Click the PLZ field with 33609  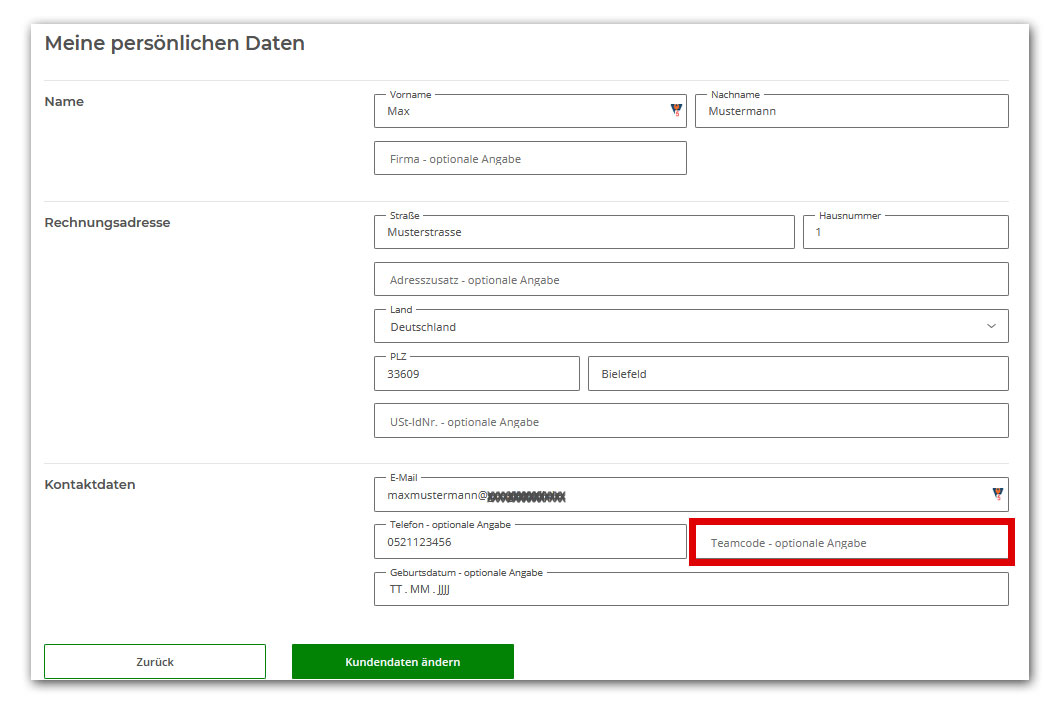click(x=477, y=374)
